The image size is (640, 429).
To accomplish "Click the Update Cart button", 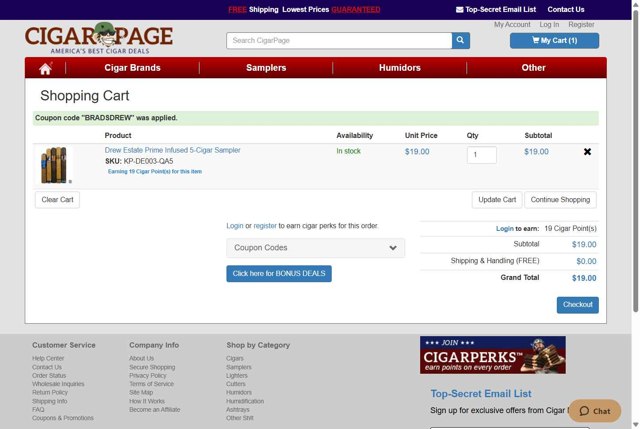I will (497, 200).
